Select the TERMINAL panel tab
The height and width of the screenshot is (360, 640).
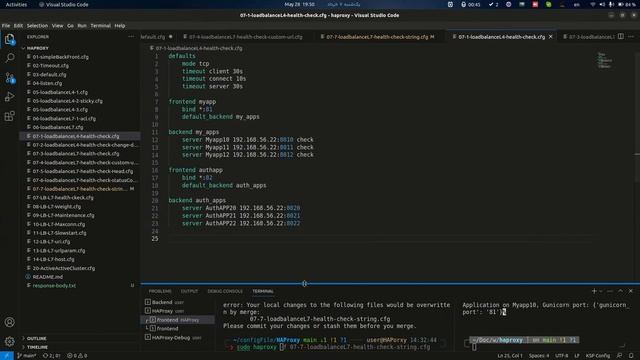tap(263, 291)
